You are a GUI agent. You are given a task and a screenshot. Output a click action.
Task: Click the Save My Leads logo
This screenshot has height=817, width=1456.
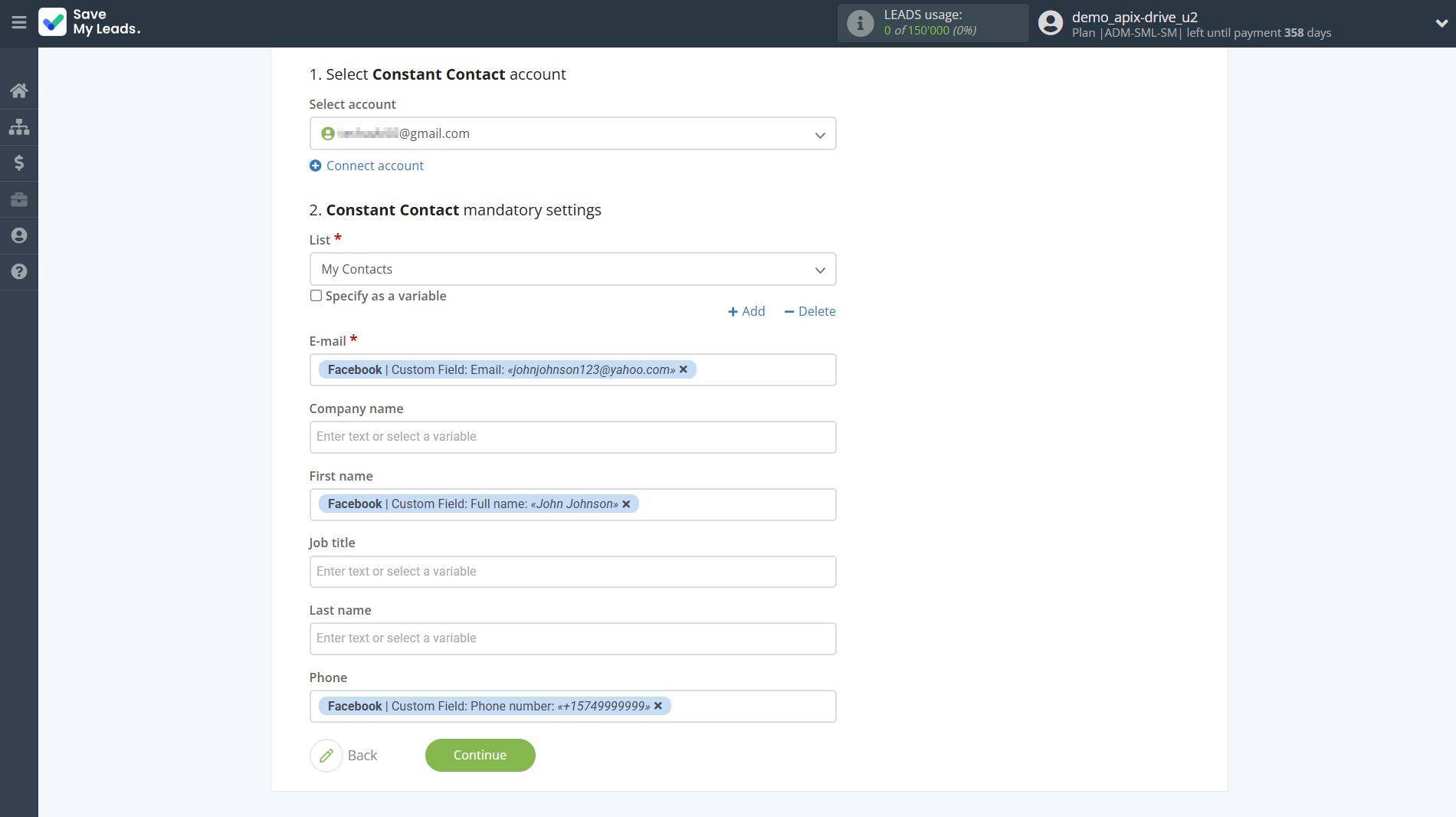90,22
